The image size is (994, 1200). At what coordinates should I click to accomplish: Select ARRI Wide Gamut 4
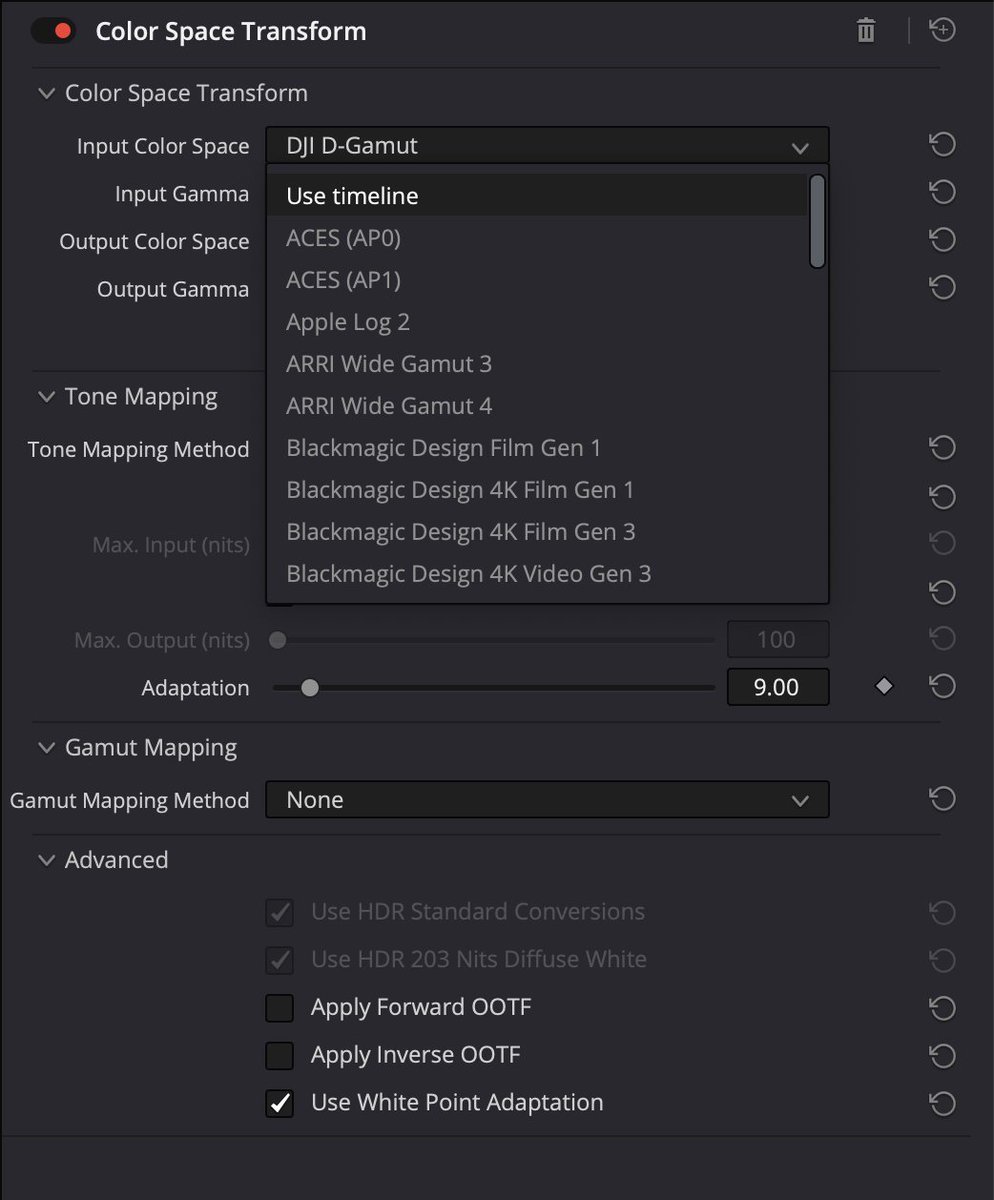point(537,406)
